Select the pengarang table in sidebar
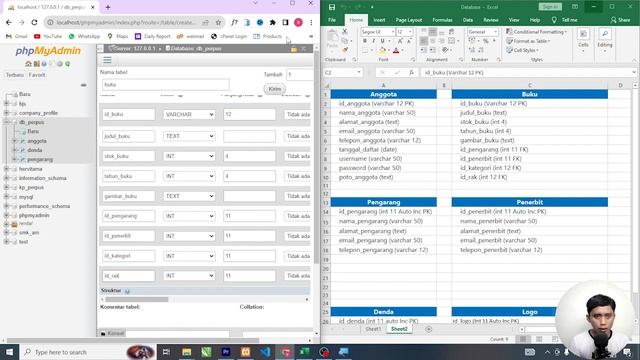This screenshot has height=360, width=640. [x=40, y=160]
